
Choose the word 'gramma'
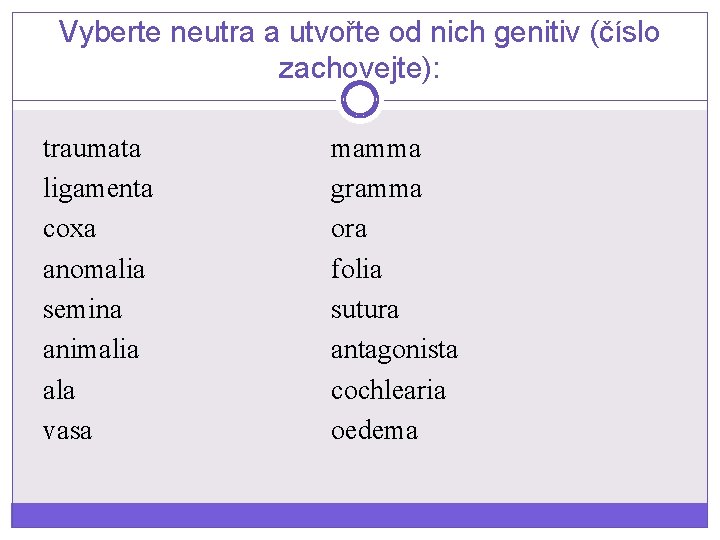pos(376,189)
